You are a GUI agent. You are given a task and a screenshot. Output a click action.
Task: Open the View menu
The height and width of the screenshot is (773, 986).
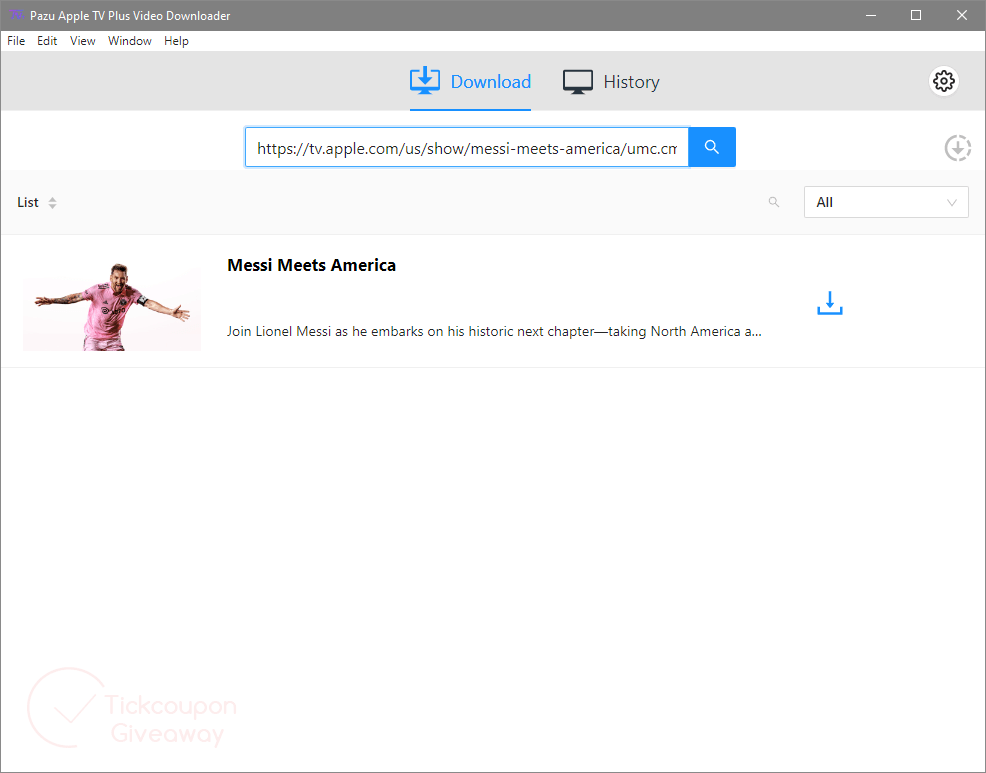click(82, 41)
